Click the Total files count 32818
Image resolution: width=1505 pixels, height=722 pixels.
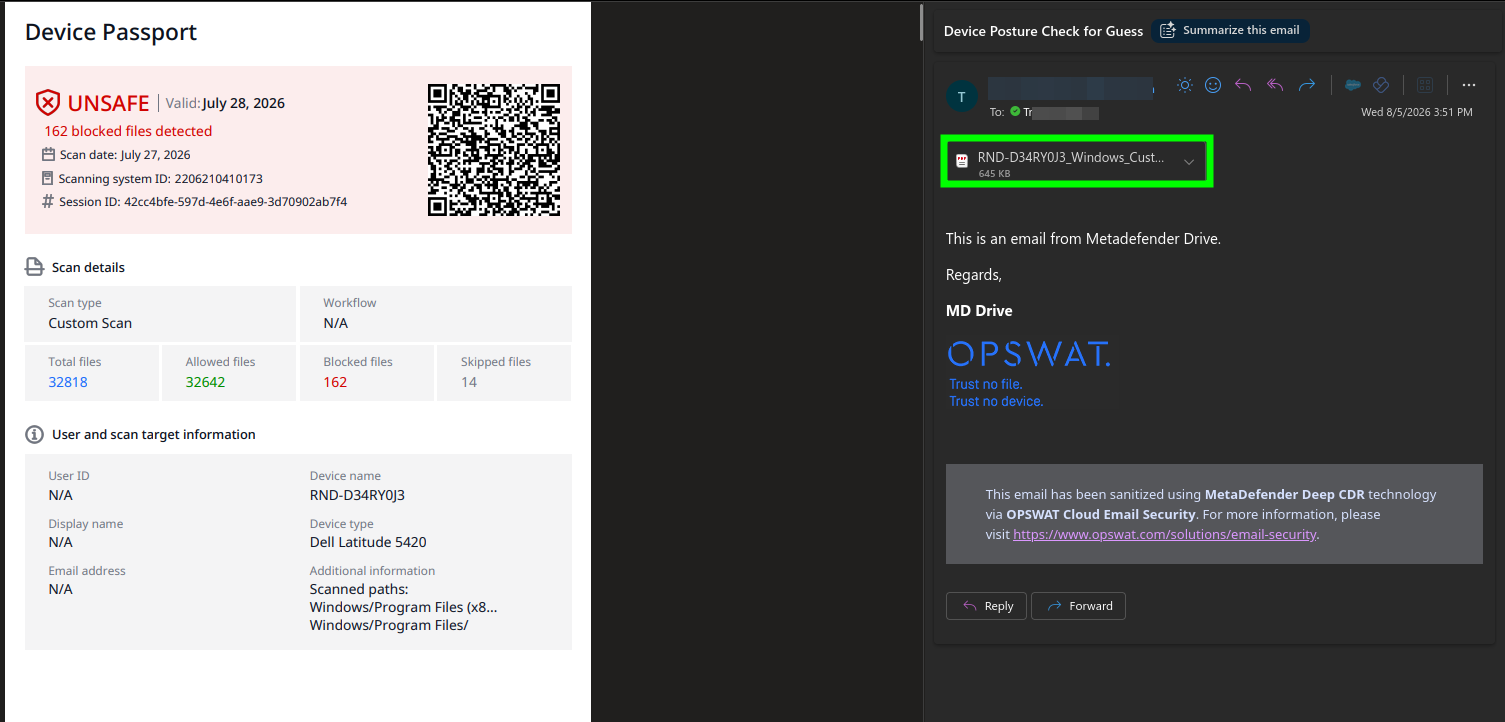click(x=68, y=382)
